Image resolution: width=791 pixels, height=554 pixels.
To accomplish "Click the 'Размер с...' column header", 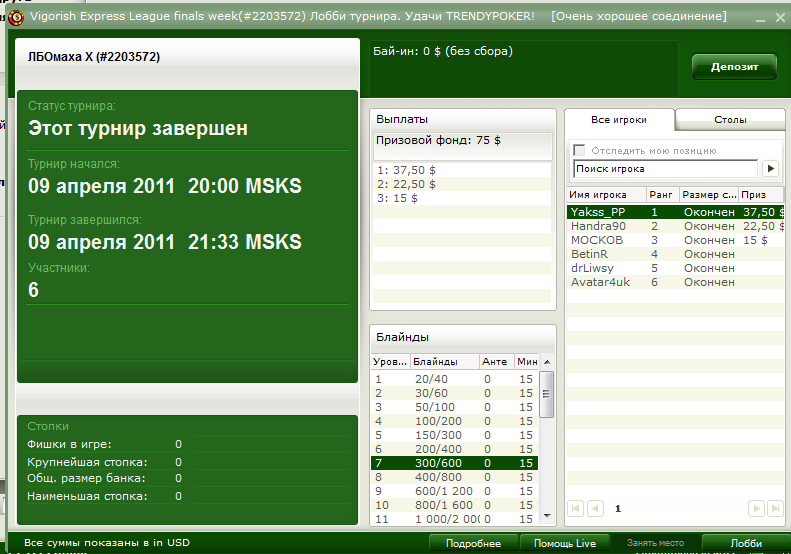I will coord(709,195).
